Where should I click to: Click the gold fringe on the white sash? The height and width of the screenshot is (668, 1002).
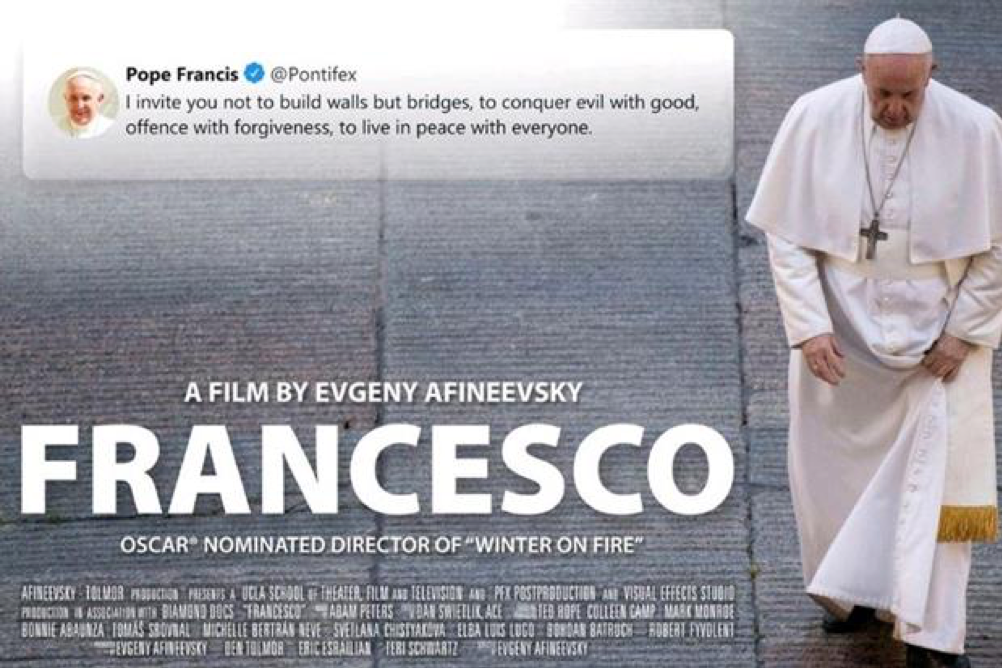coord(966,524)
